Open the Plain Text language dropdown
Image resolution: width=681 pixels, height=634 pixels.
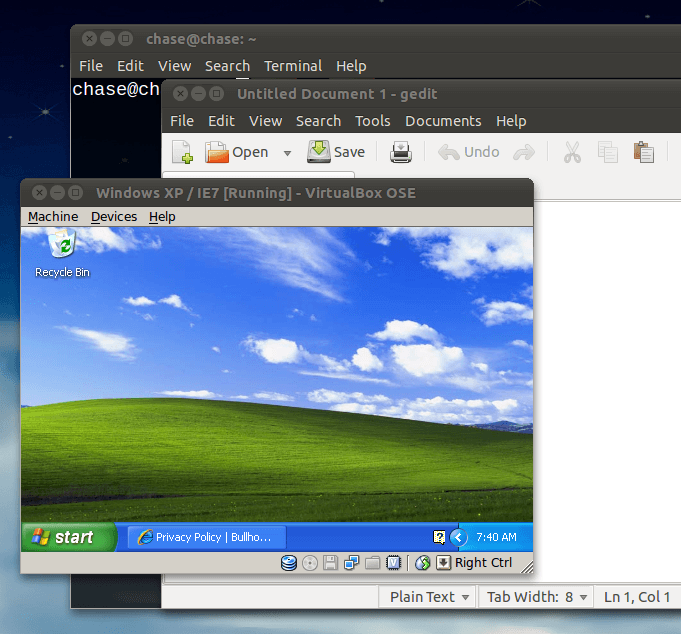point(430,597)
